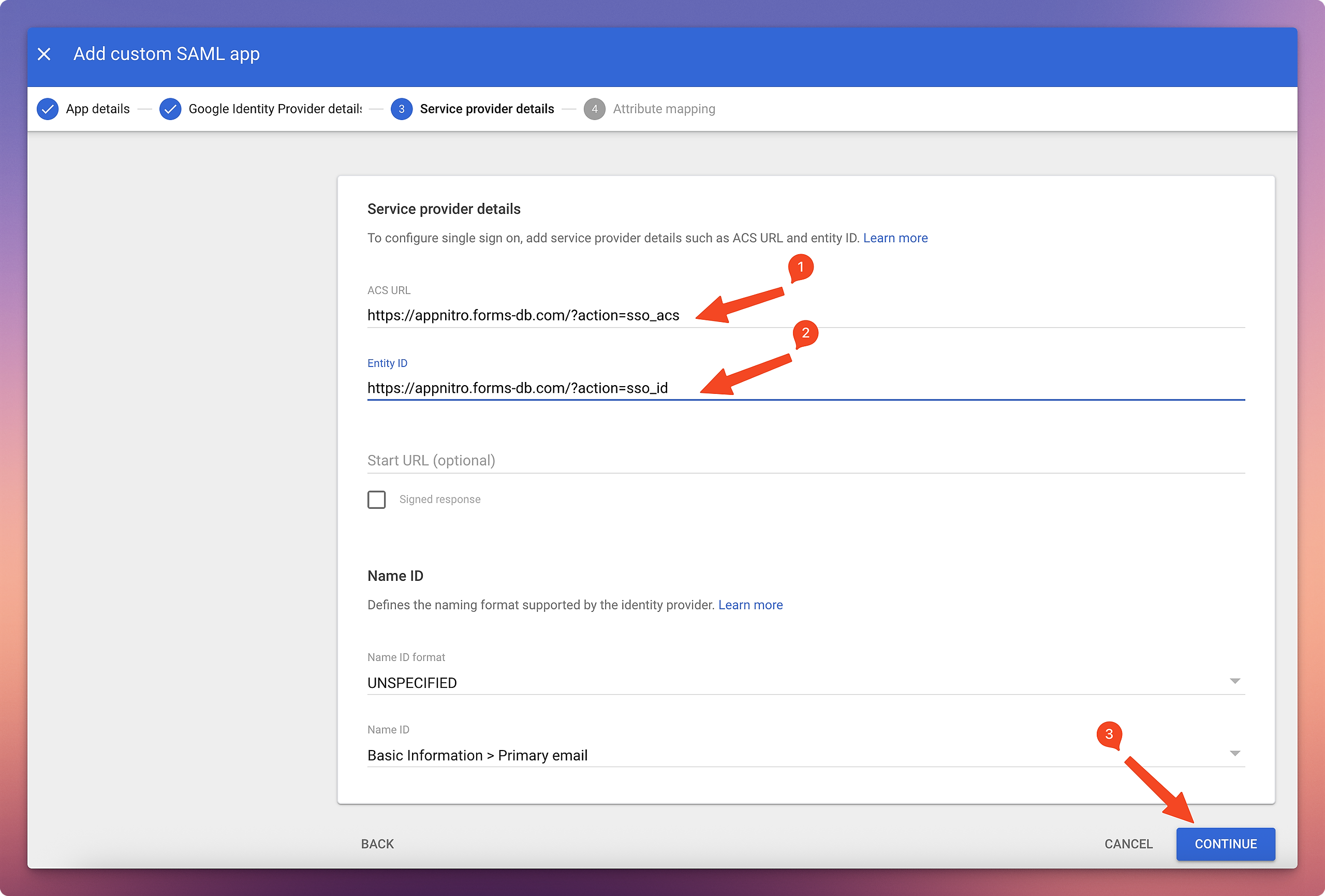1325x896 pixels.
Task: Enable the Signed response checkbox
Action: (x=376, y=500)
